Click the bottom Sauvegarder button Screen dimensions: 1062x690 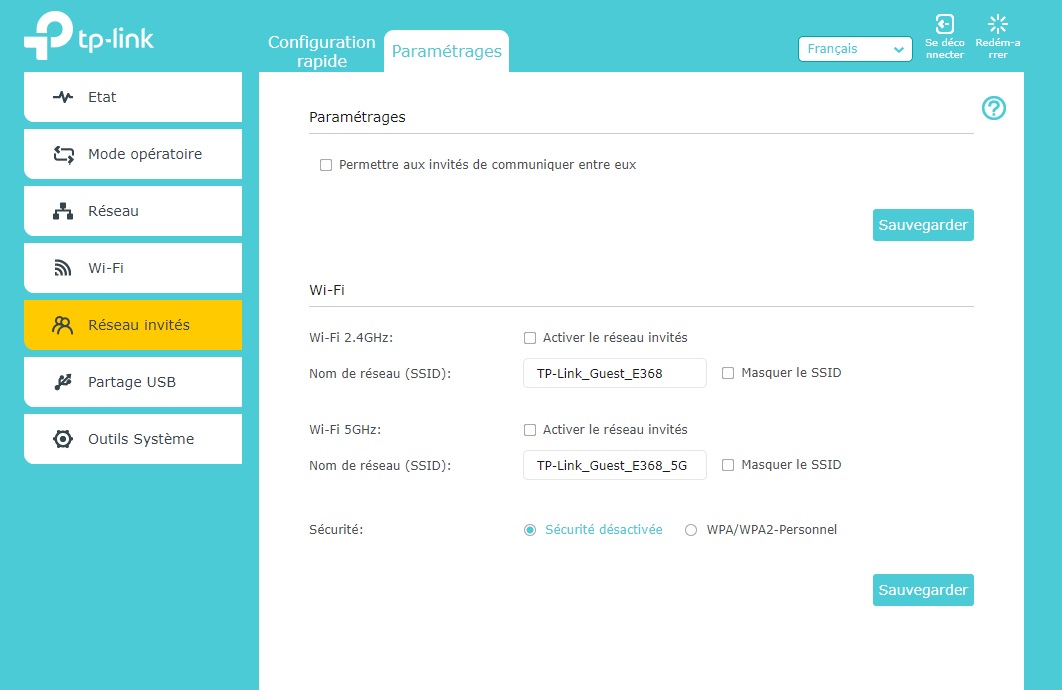pyautogui.click(x=922, y=590)
